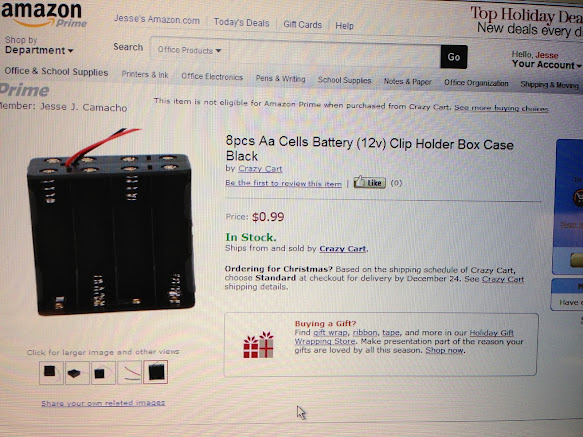Select the second angled-view thumbnail

click(77, 373)
